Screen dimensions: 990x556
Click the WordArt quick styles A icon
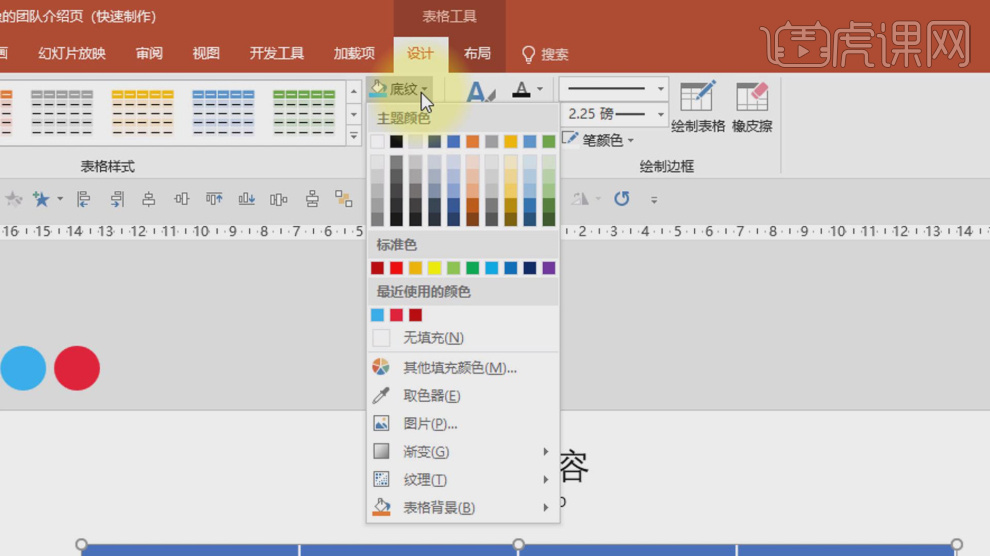(480, 92)
